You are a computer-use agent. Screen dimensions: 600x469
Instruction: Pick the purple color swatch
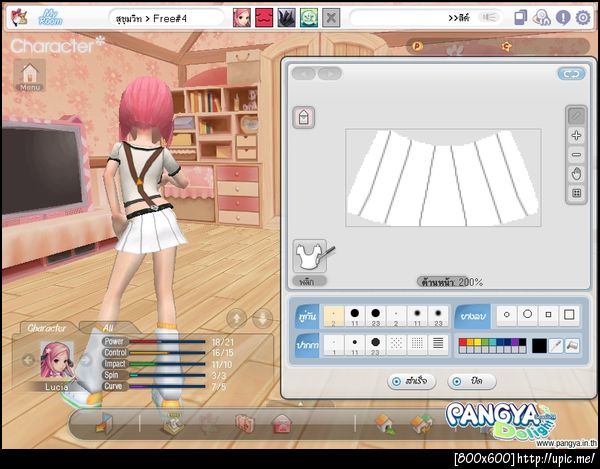click(x=515, y=342)
